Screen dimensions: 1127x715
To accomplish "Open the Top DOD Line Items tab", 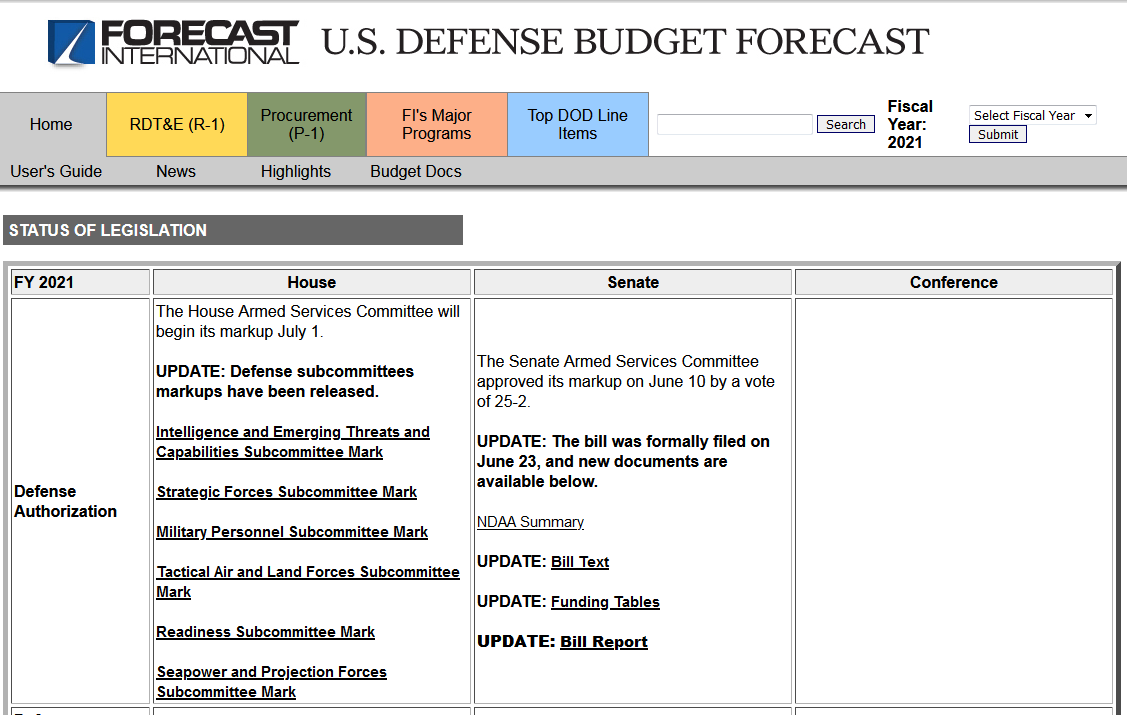I will pos(577,124).
